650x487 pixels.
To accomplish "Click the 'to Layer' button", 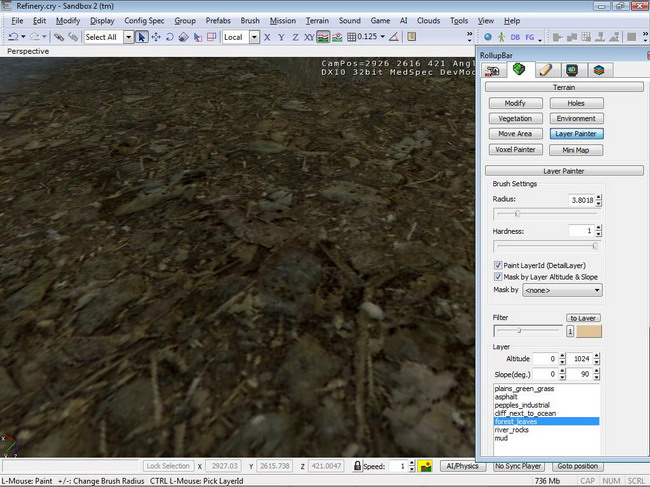I will 583,318.
